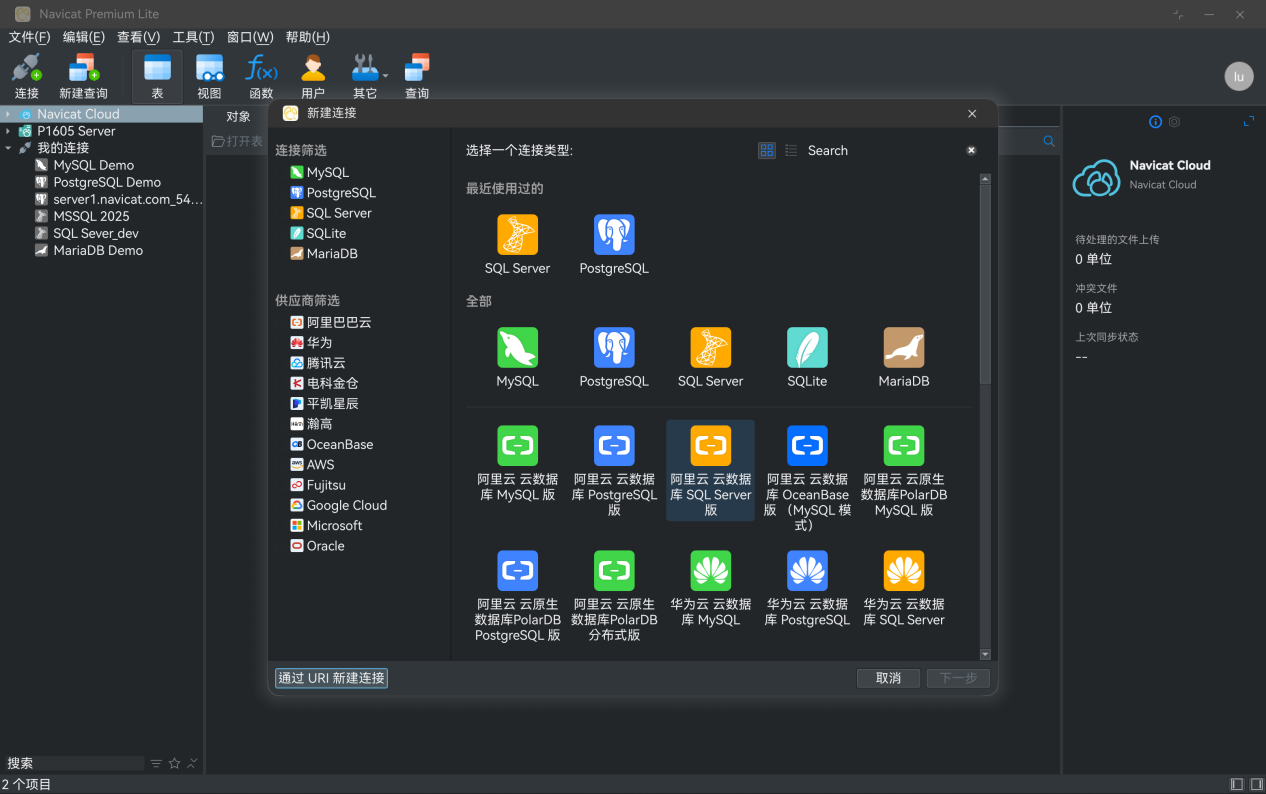This screenshot has height=794, width=1266.
Task: Select recently used SQL Server icon
Action: [517, 235]
